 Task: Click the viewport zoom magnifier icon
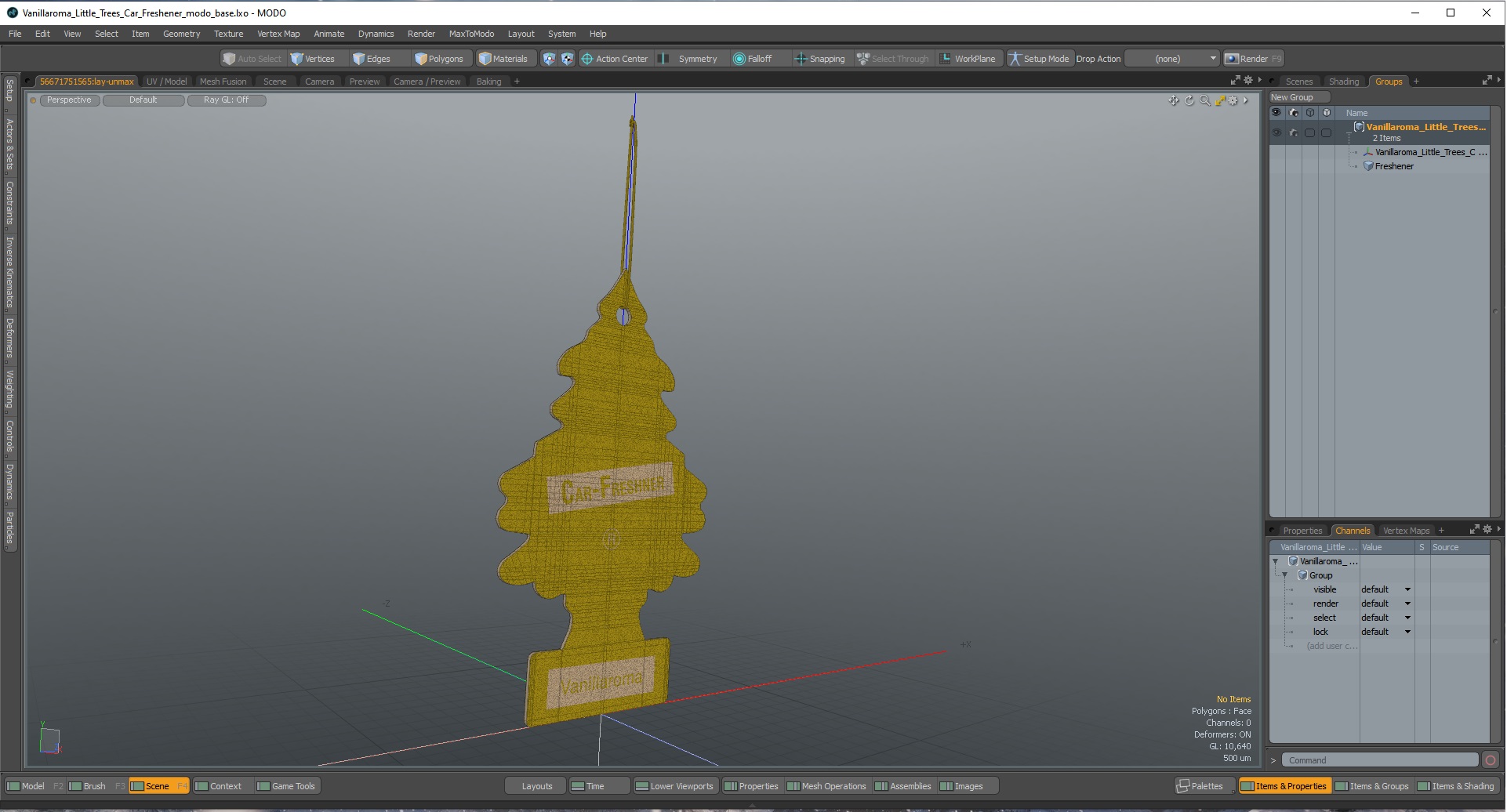[x=1204, y=100]
